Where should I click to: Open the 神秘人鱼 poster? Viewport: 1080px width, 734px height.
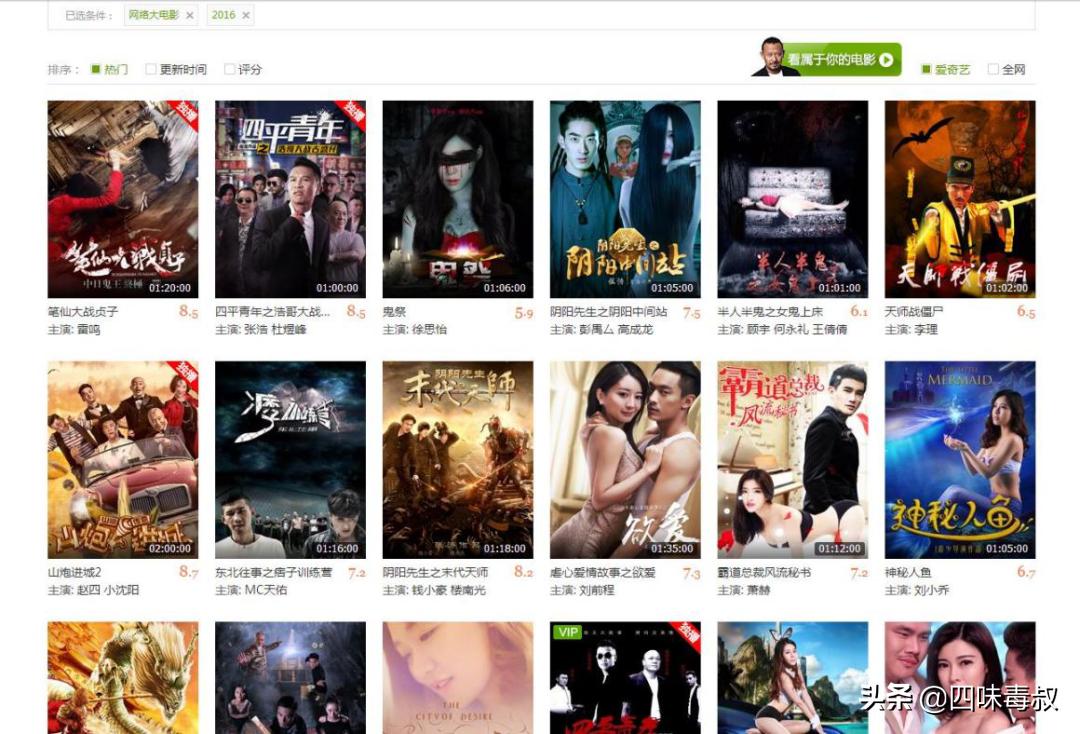(x=959, y=460)
